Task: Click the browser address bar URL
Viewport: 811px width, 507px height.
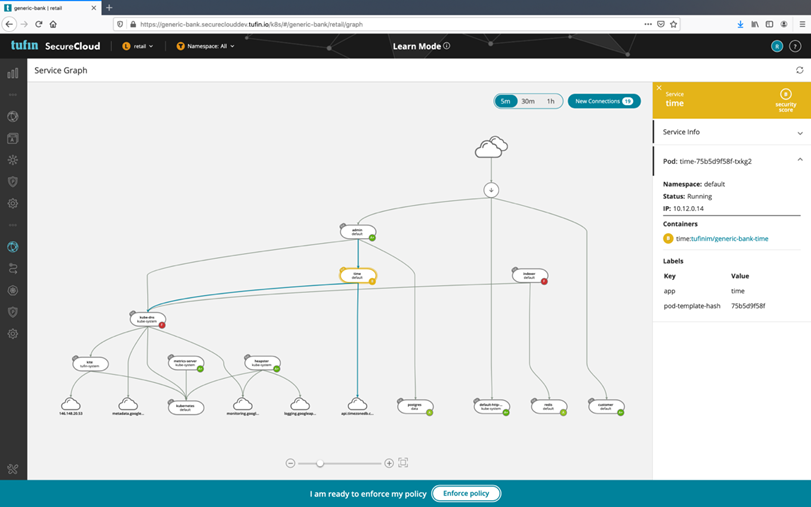Action: click(x=251, y=24)
